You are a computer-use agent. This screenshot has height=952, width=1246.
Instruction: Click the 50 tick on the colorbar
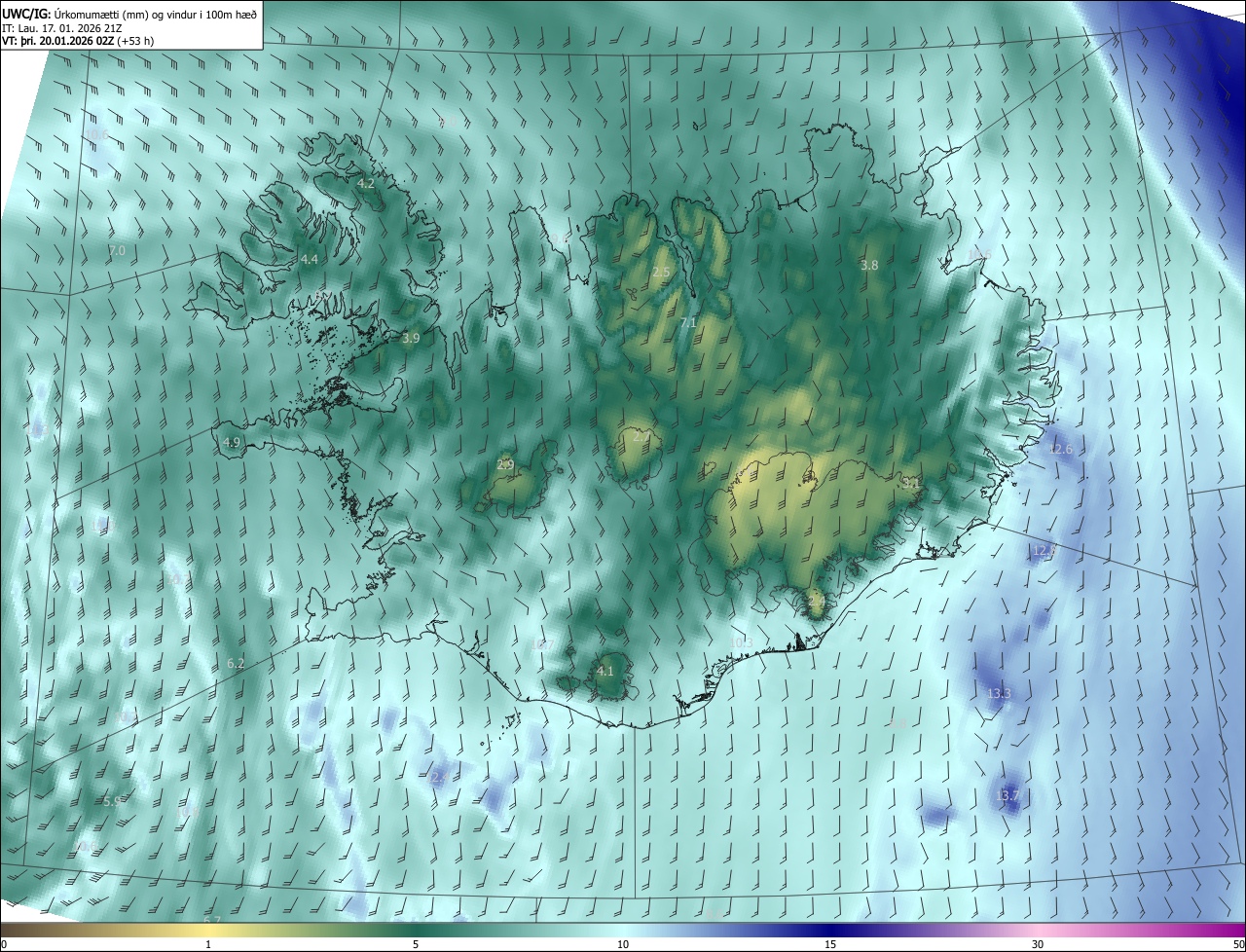(1238, 944)
